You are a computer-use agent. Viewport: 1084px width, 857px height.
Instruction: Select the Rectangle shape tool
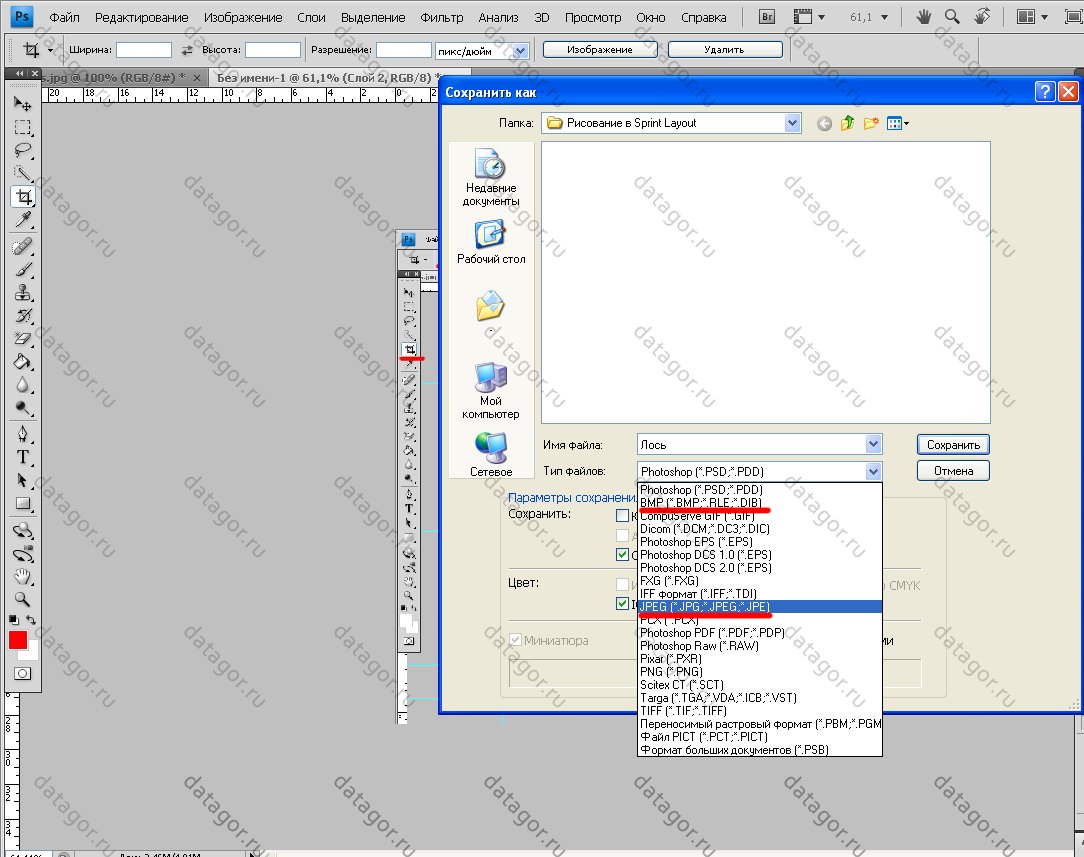(x=23, y=504)
